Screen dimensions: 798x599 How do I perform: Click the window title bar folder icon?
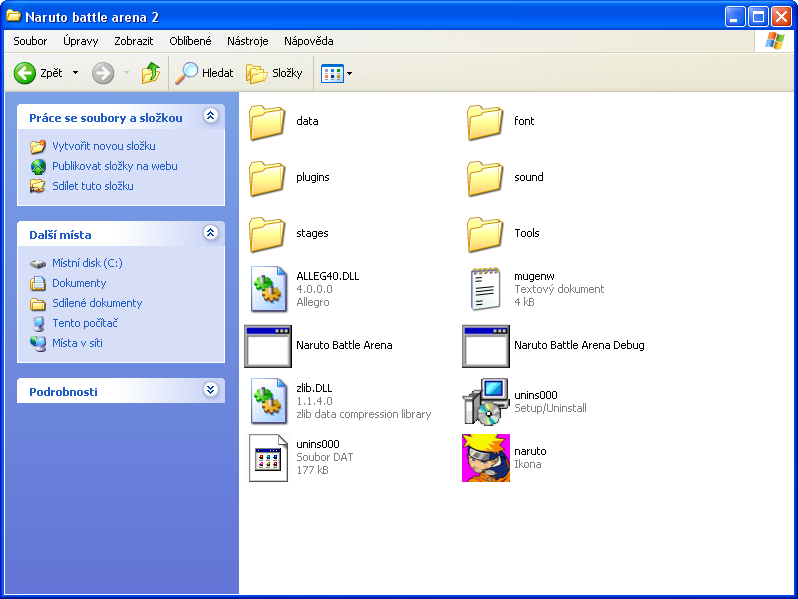tap(13, 16)
